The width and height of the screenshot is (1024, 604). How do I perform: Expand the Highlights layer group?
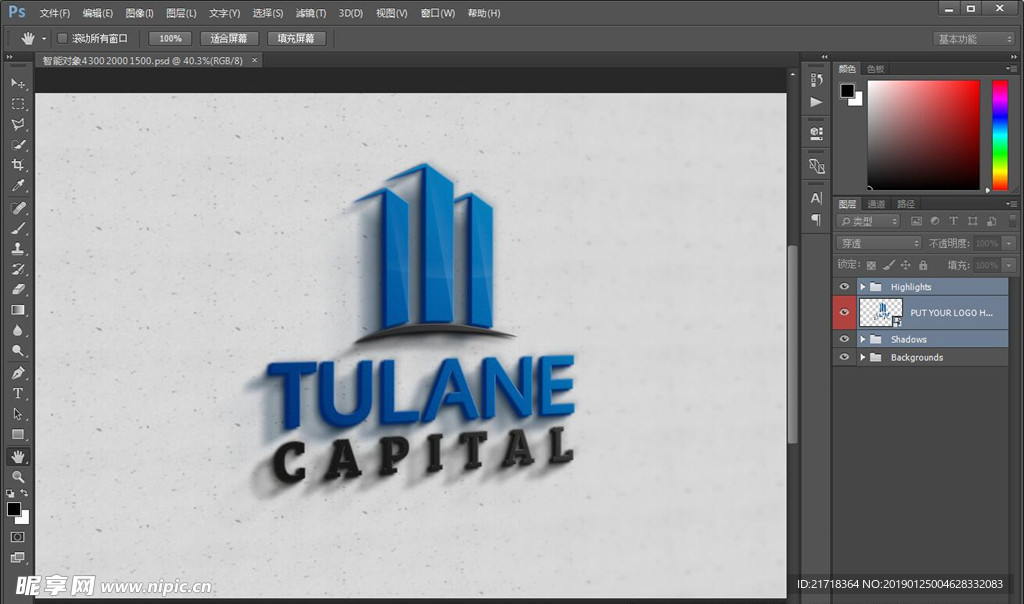[x=862, y=287]
